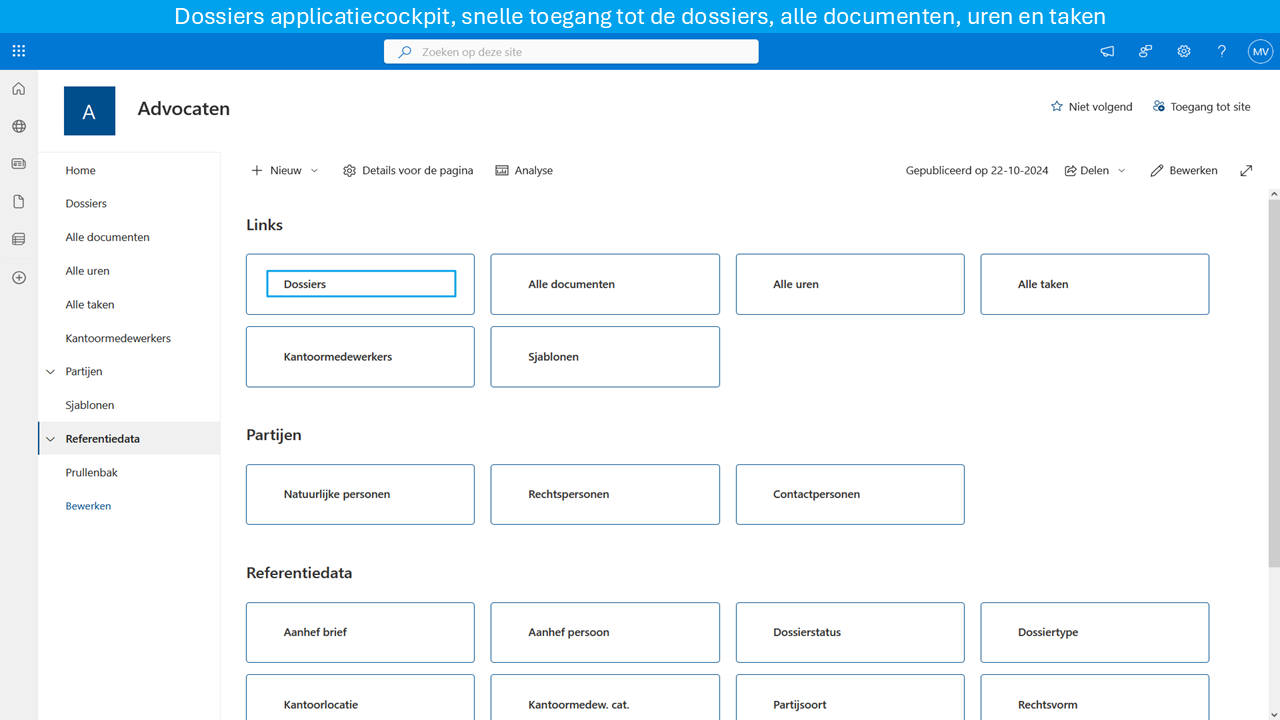Open the Dossiers quick link card
The width and height of the screenshot is (1280, 720).
[360, 284]
